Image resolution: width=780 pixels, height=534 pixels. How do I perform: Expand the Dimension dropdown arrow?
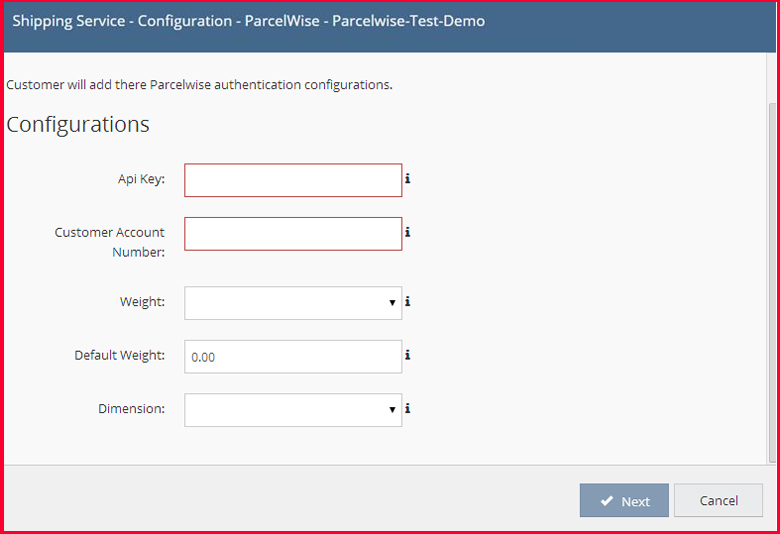click(x=392, y=410)
